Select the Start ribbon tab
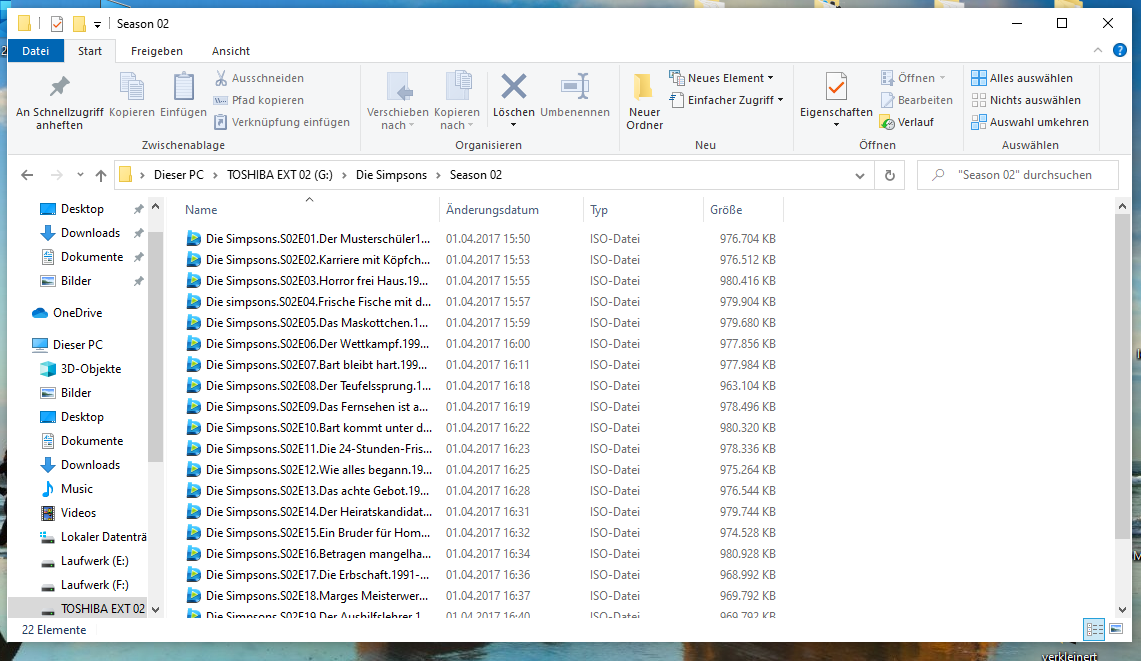Viewport: 1141px width, 661px height. click(x=90, y=51)
